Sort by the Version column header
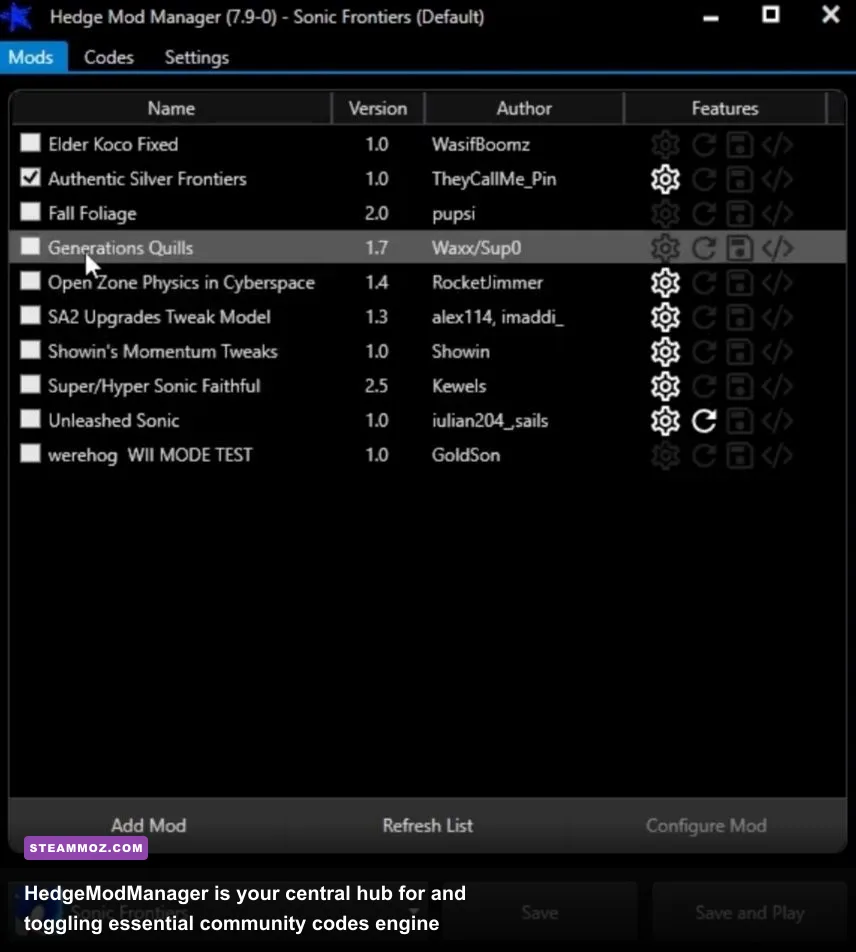856x952 pixels. (x=378, y=109)
